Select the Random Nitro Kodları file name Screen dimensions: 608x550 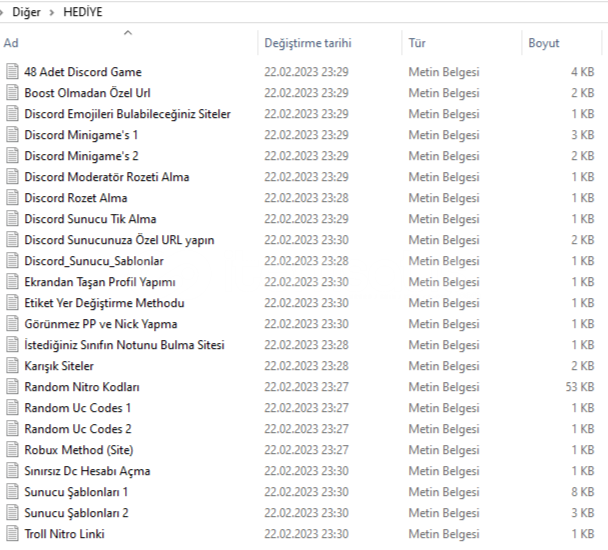tap(82, 387)
